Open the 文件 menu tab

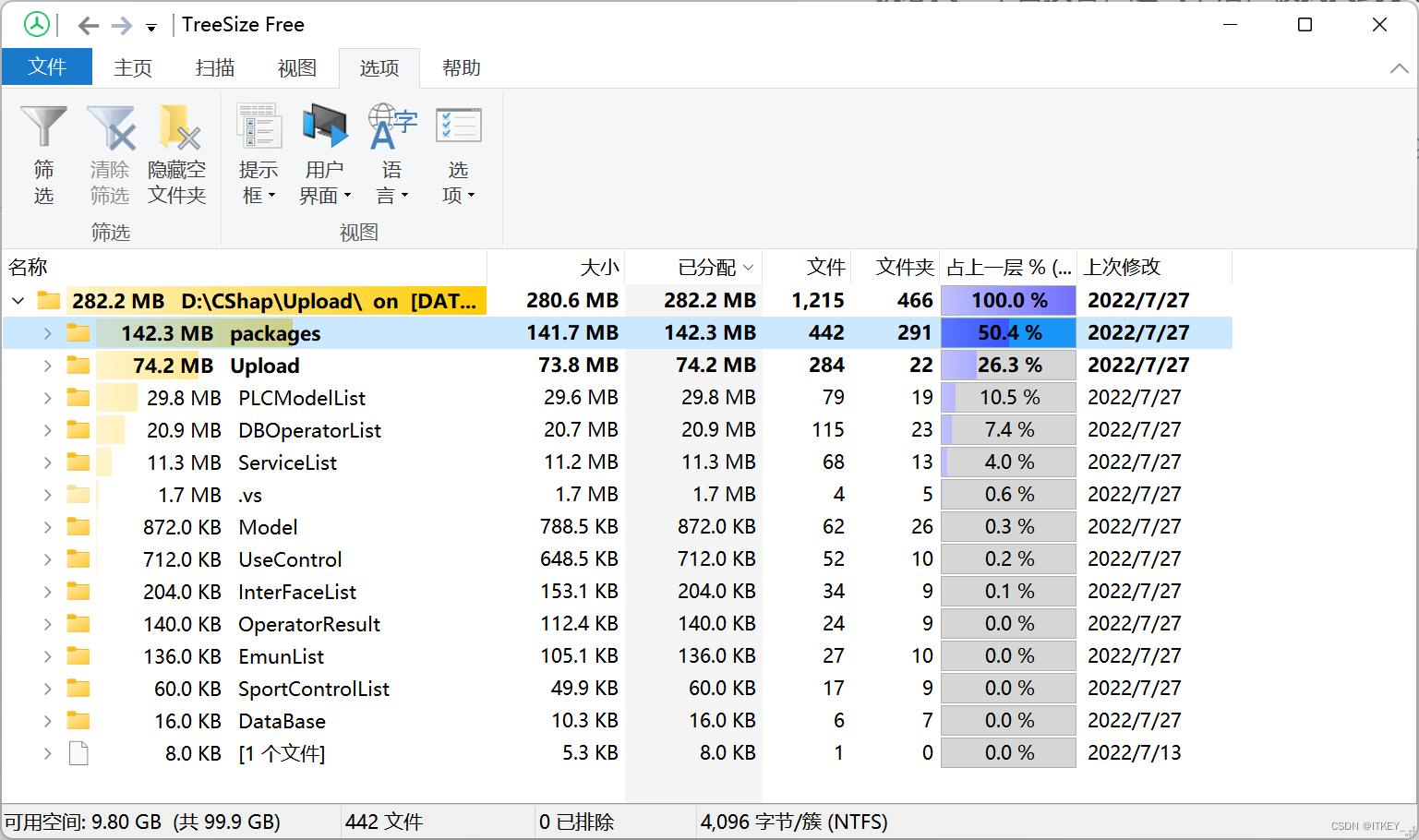(x=47, y=66)
